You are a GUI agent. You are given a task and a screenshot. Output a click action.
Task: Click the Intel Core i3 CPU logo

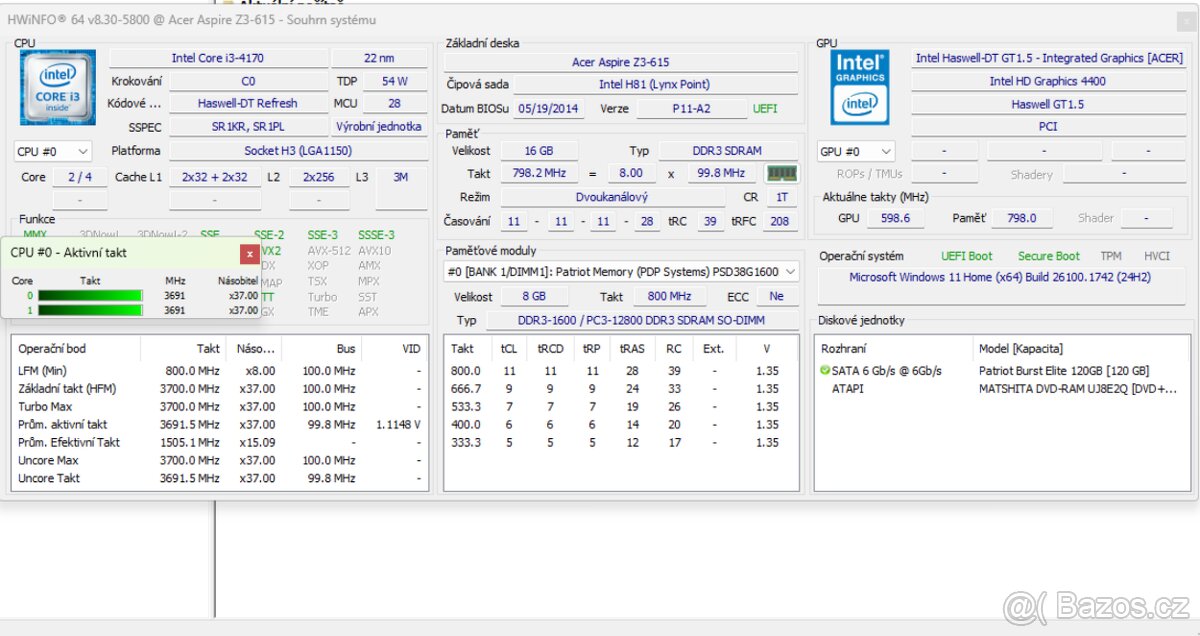tap(57, 87)
